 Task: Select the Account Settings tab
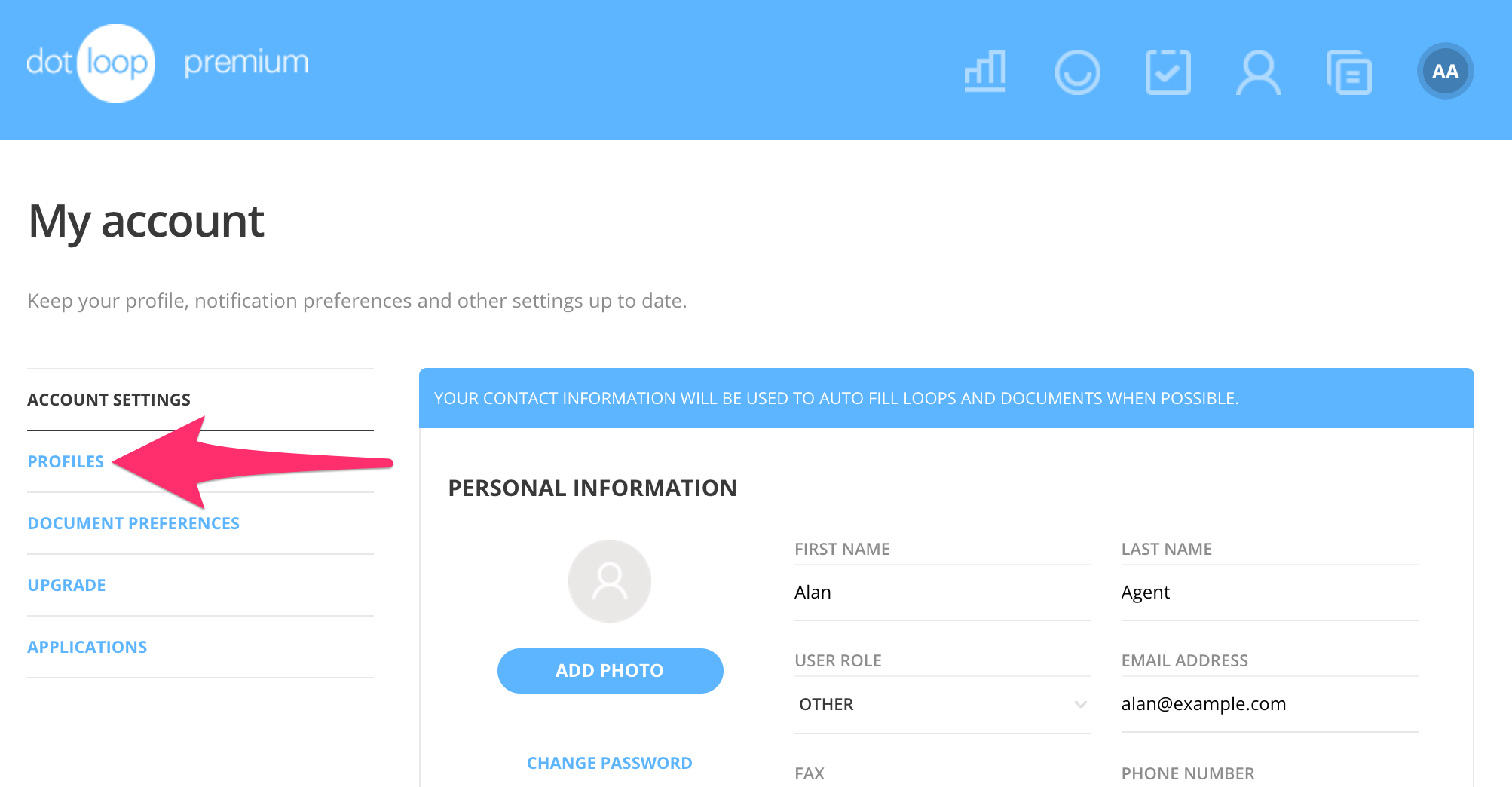coord(109,400)
